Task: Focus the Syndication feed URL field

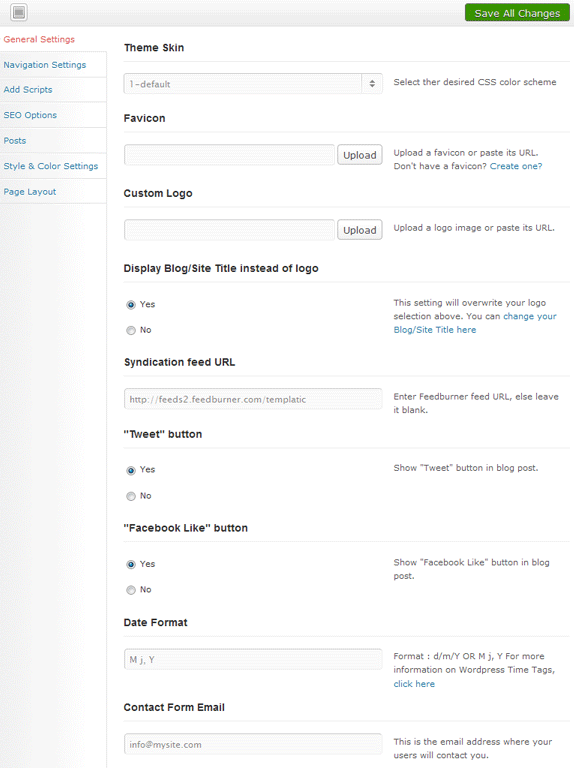Action: pos(253,399)
